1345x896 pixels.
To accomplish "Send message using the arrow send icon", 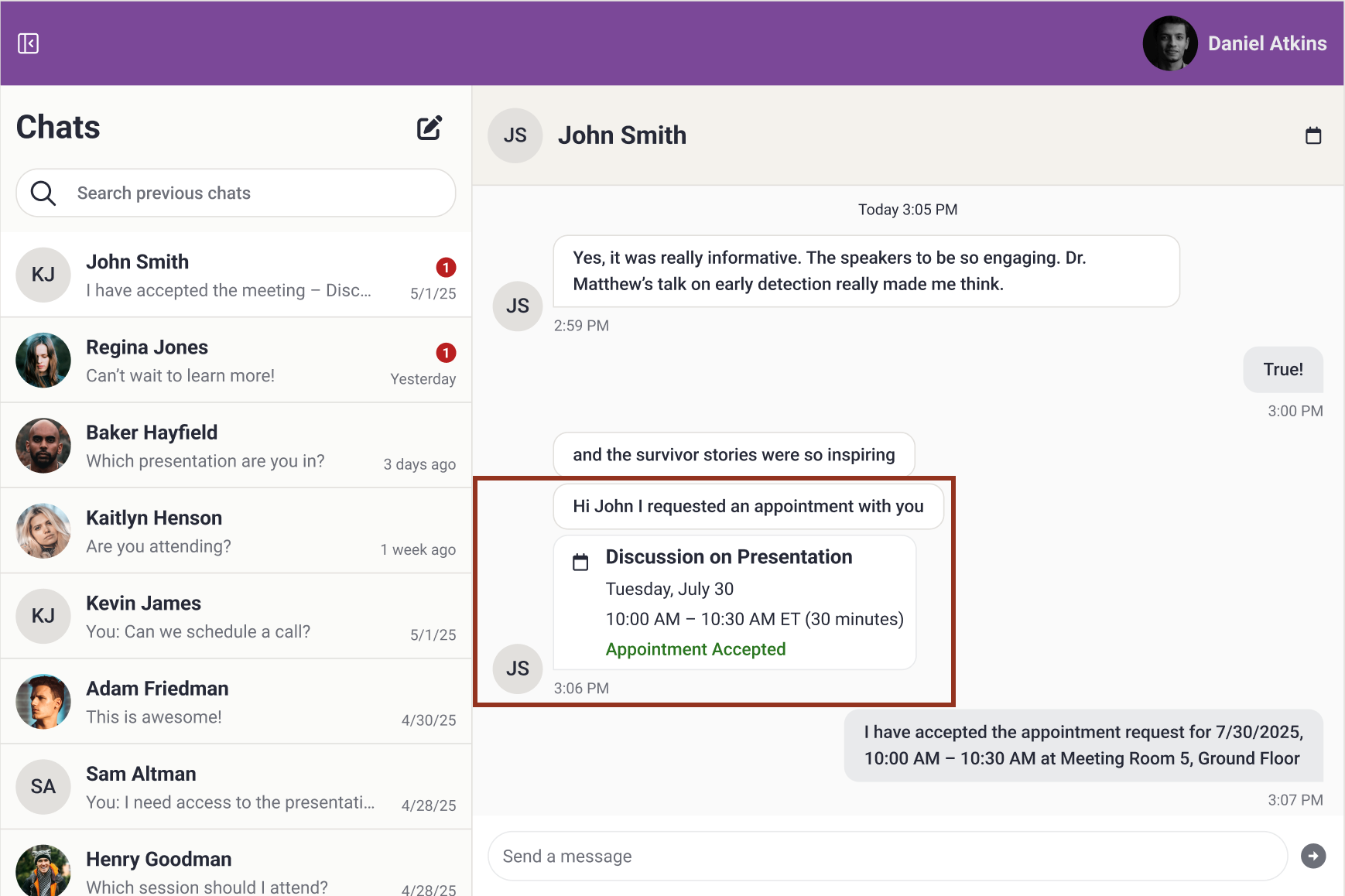I will tap(1313, 856).
